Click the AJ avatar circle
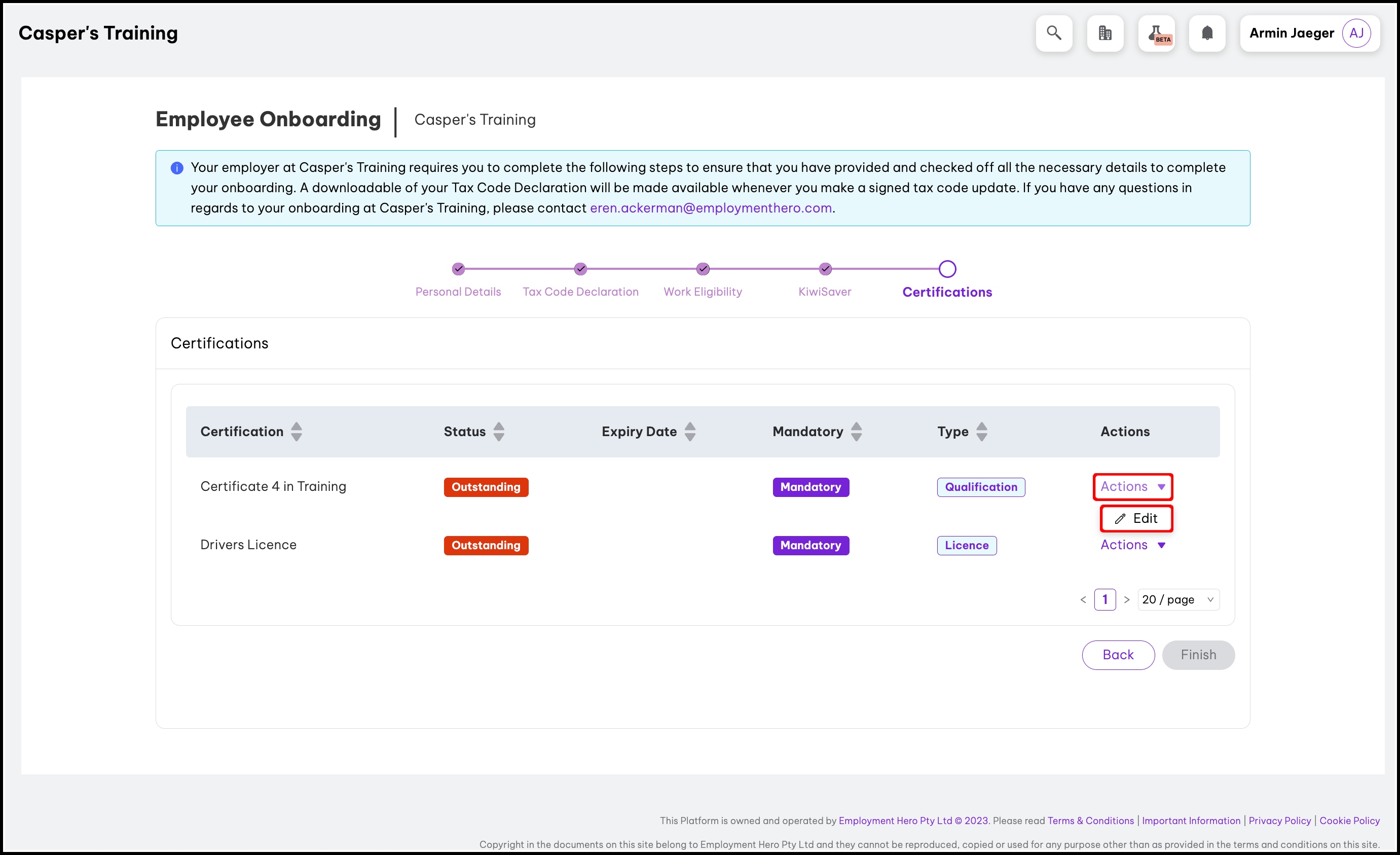1400x855 pixels. 1356,33
